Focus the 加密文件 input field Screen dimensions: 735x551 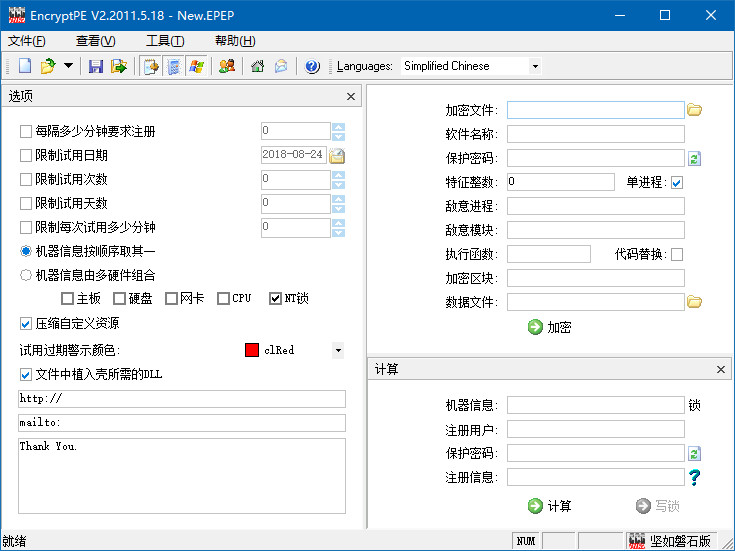[595, 110]
